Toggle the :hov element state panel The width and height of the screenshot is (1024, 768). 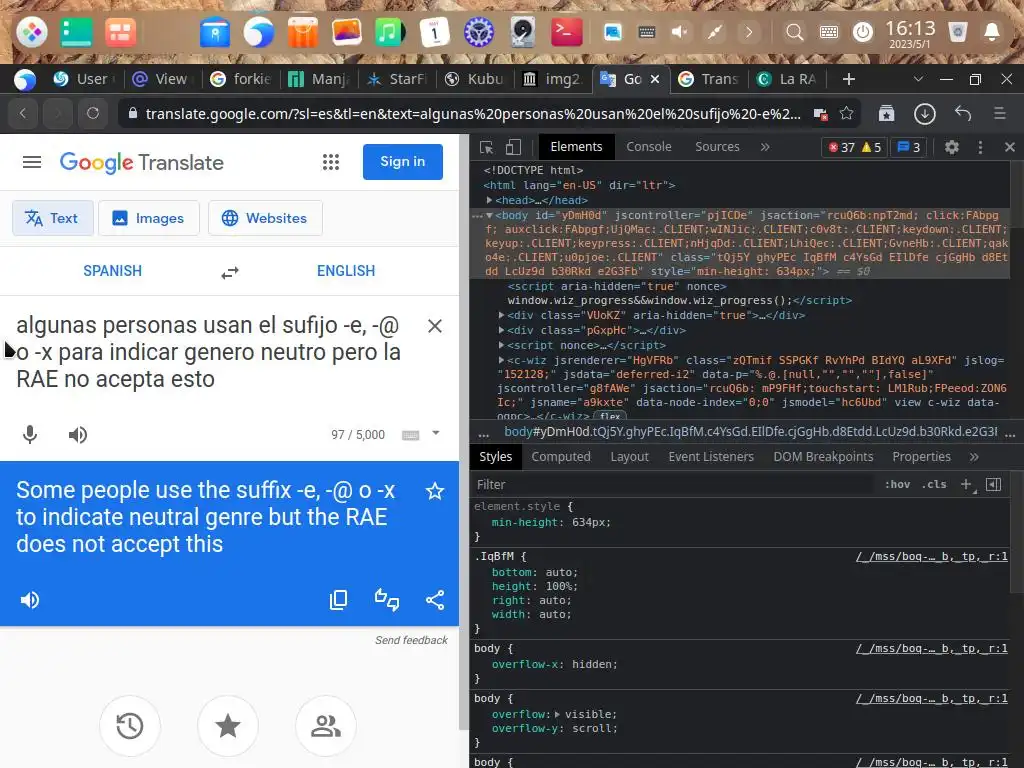pos(897,485)
